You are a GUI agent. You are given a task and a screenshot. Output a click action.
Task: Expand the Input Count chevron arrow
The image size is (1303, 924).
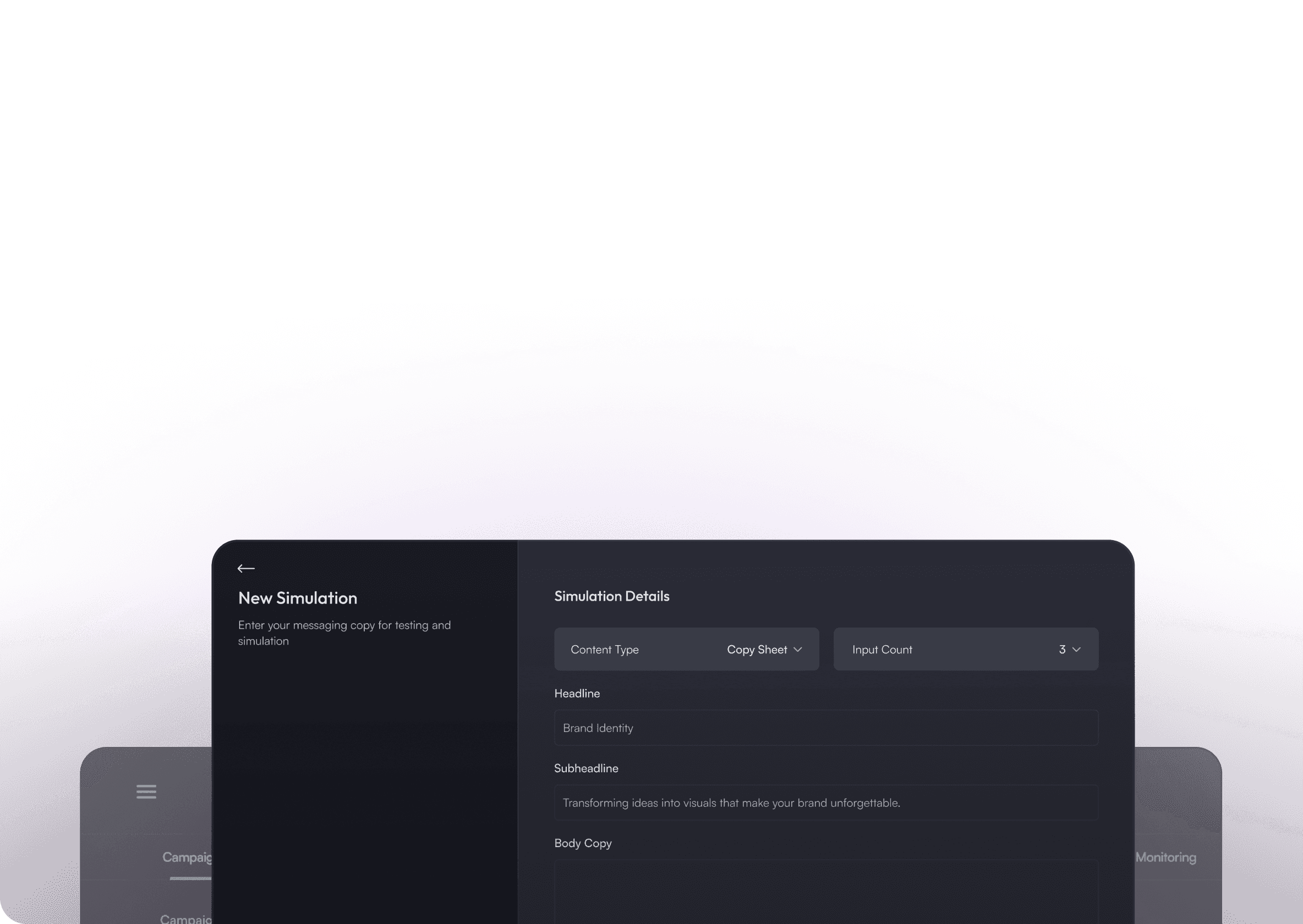[x=1076, y=649]
